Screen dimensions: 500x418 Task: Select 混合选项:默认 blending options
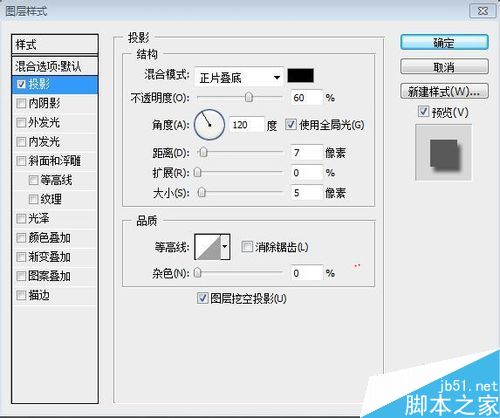tap(55, 66)
